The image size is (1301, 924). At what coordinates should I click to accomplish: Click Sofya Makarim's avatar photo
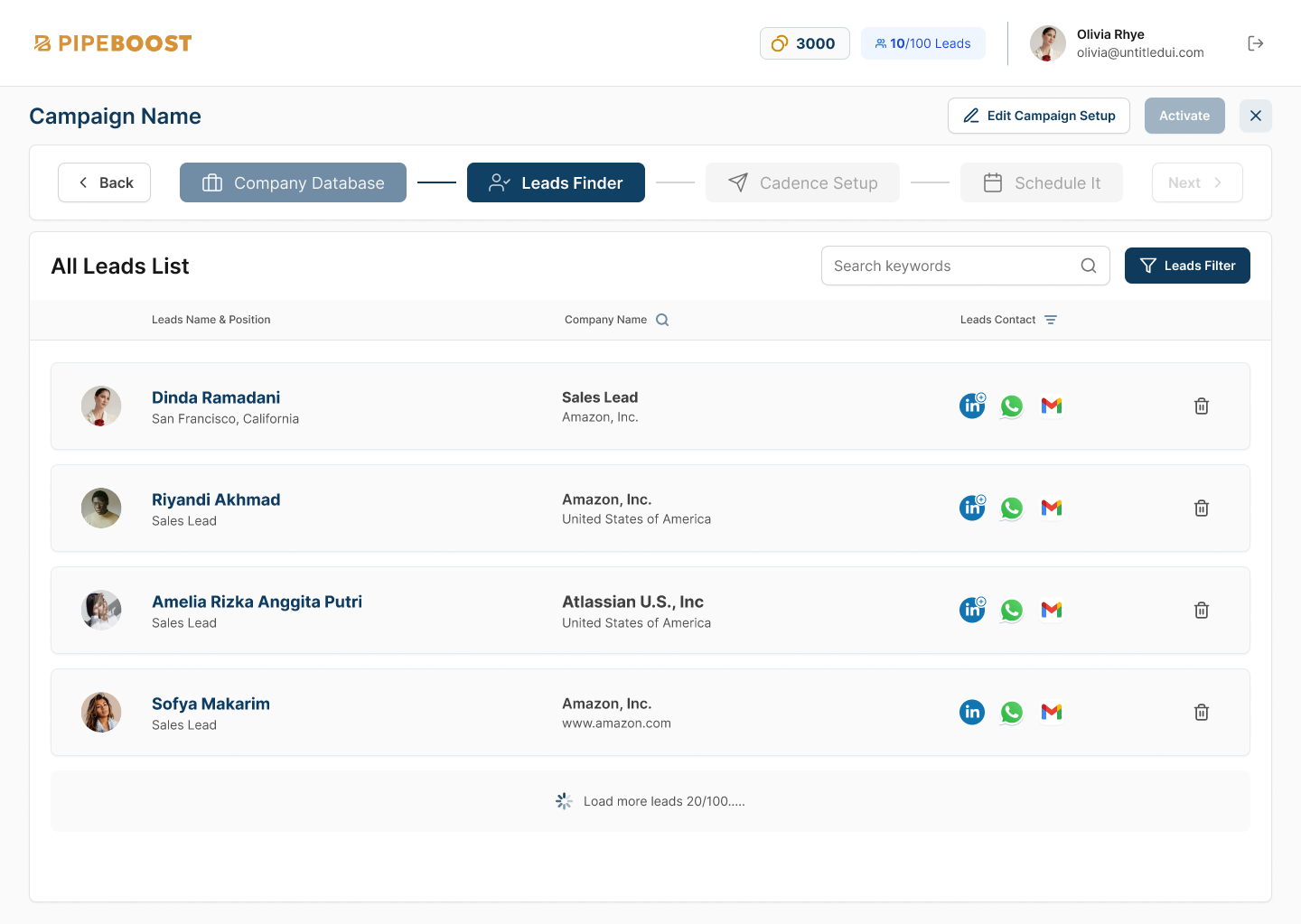[x=101, y=713]
